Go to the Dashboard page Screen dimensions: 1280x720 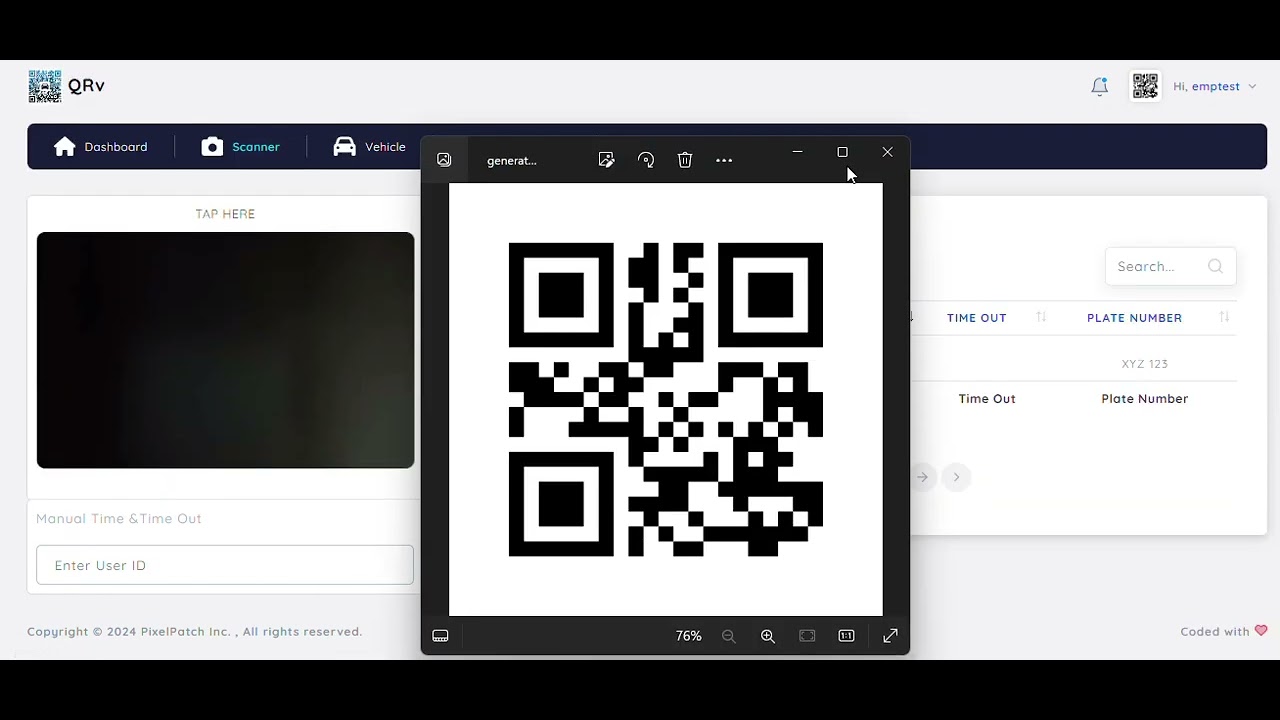100,147
